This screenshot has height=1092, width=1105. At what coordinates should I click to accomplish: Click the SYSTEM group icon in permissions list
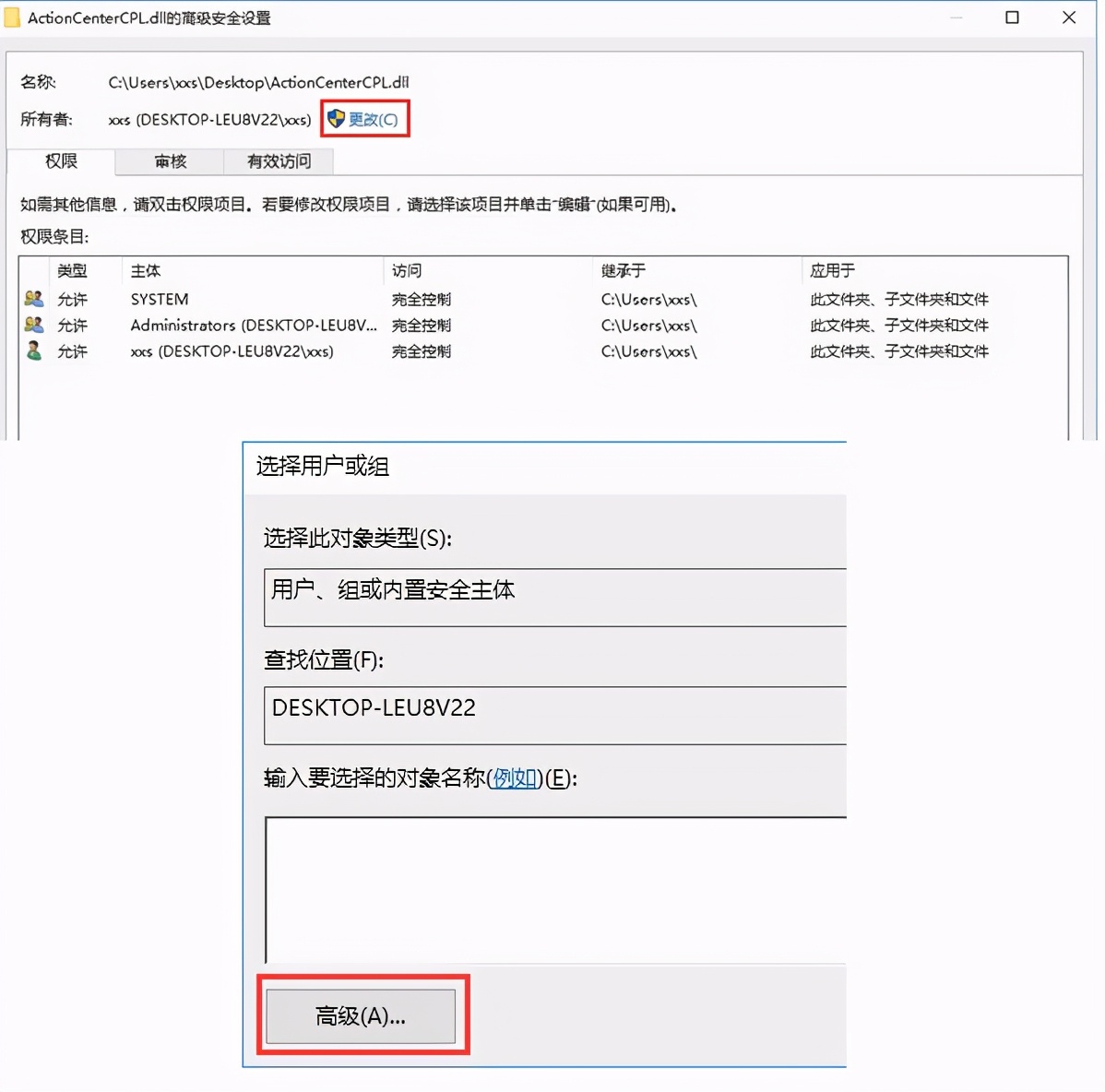[34, 298]
